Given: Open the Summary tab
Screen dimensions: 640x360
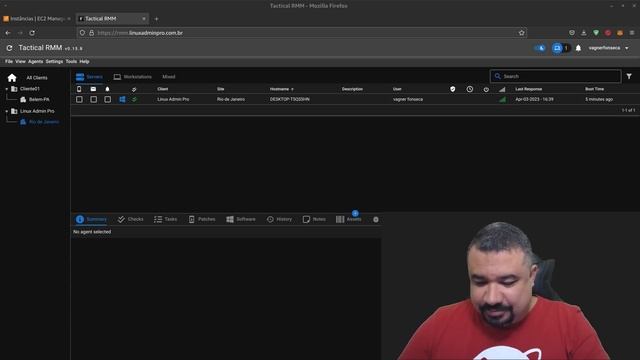Looking at the screenshot, I should click(91, 219).
